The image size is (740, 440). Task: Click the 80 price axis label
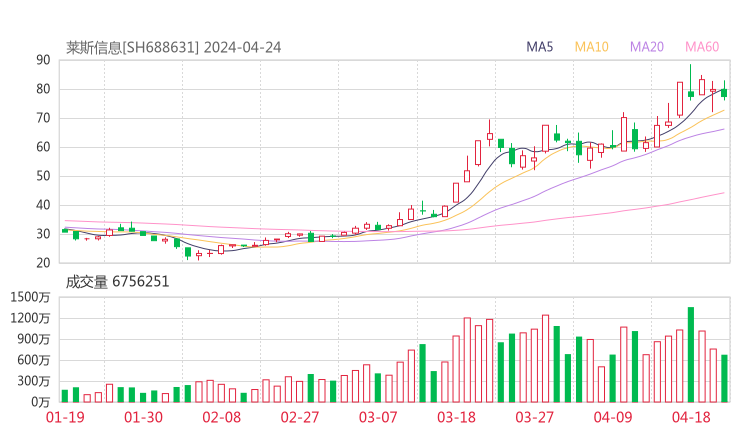(x=43, y=89)
